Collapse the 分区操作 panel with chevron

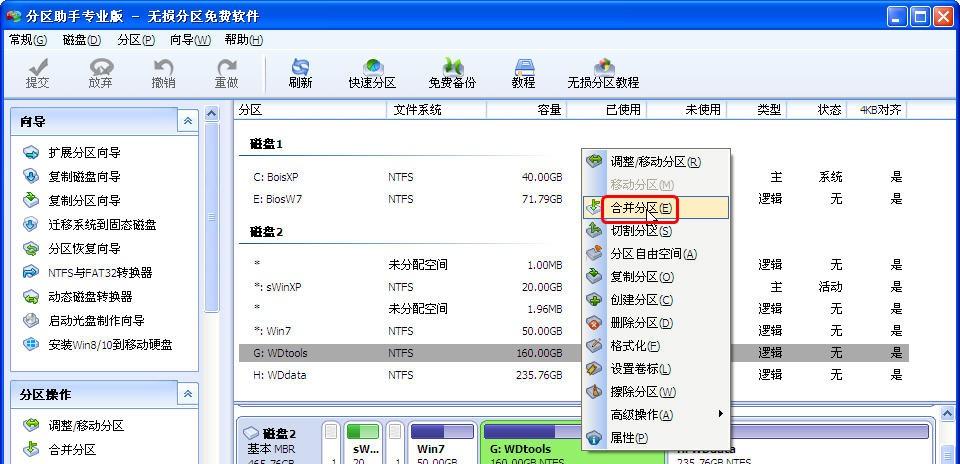coord(188,394)
